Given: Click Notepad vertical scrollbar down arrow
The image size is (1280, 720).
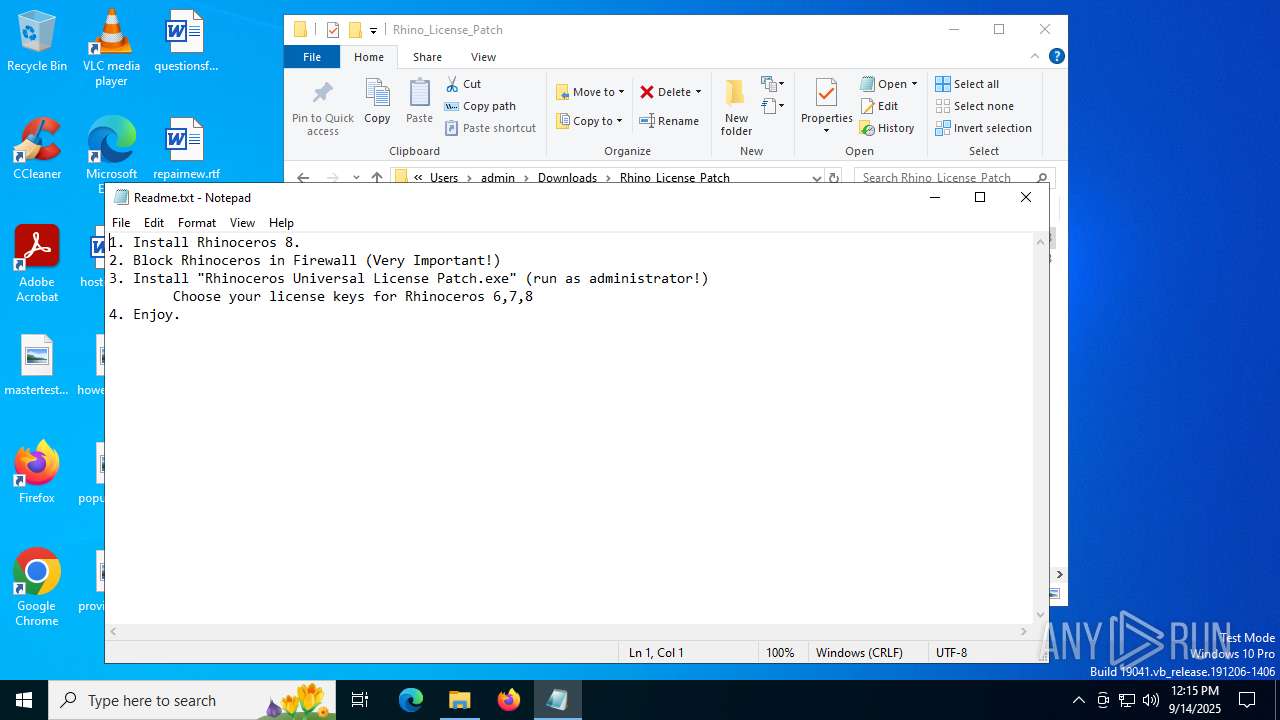Looking at the screenshot, I should click(1040, 615).
